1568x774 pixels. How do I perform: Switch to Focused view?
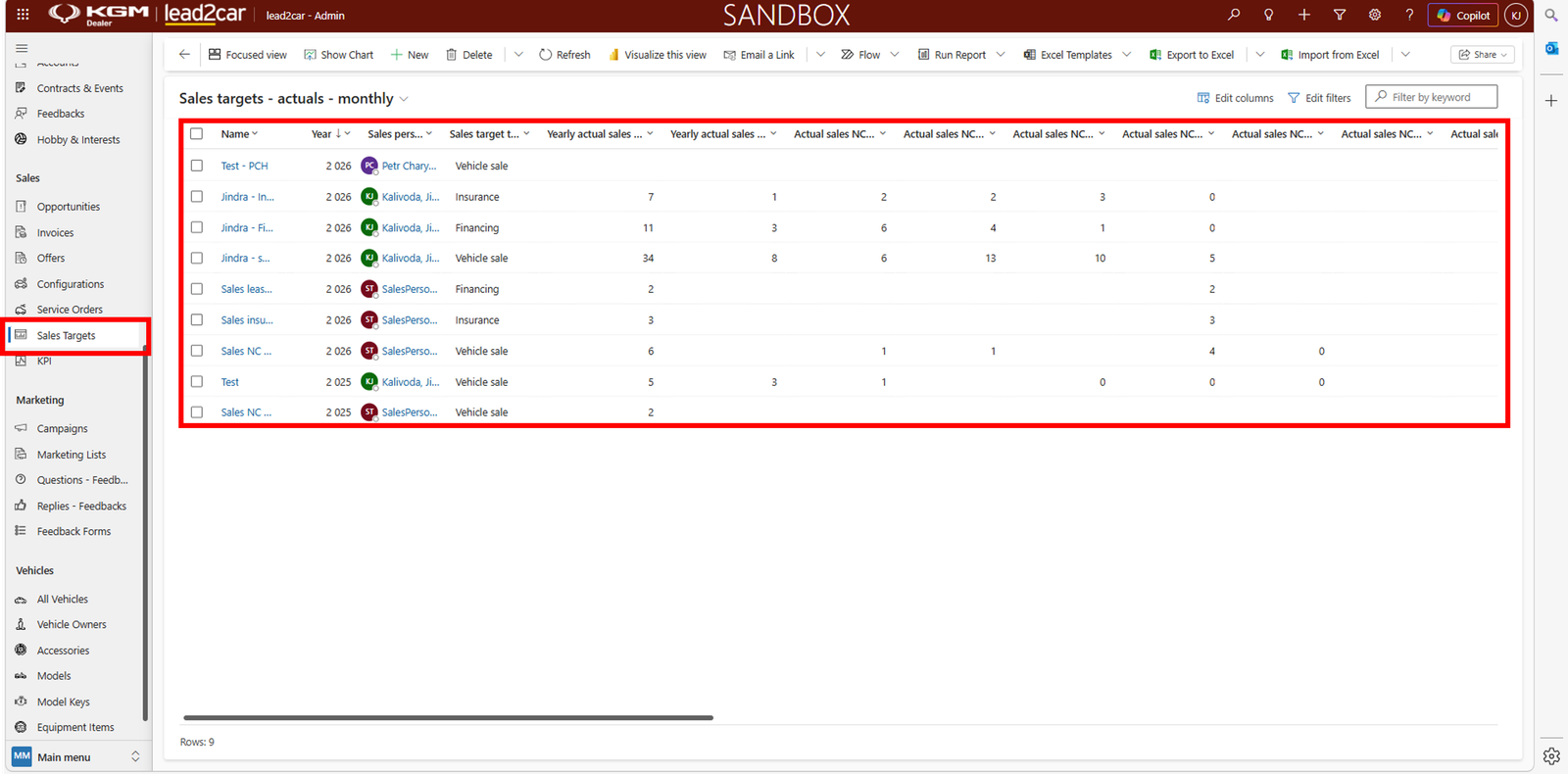pyautogui.click(x=248, y=55)
